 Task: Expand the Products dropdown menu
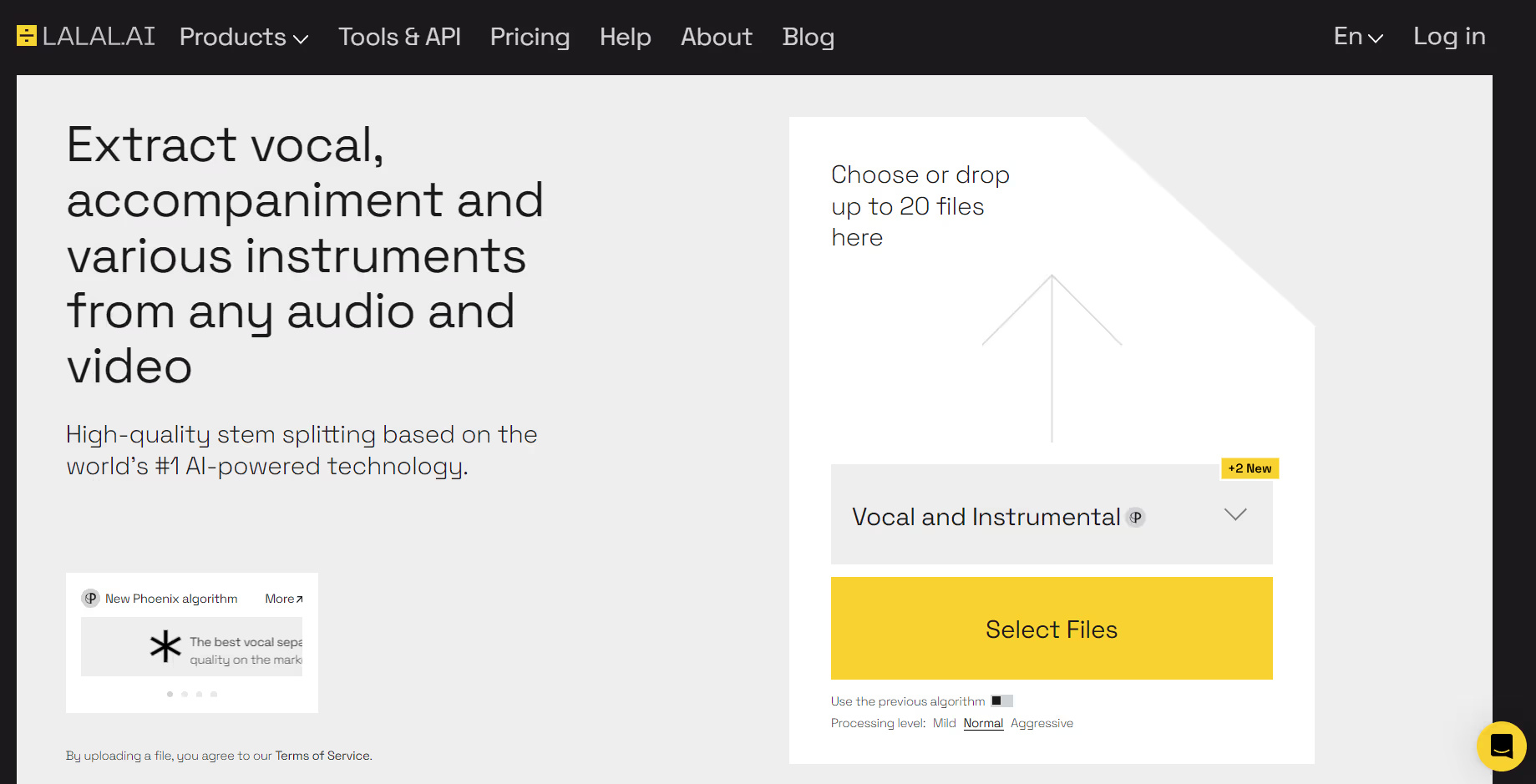coord(244,37)
